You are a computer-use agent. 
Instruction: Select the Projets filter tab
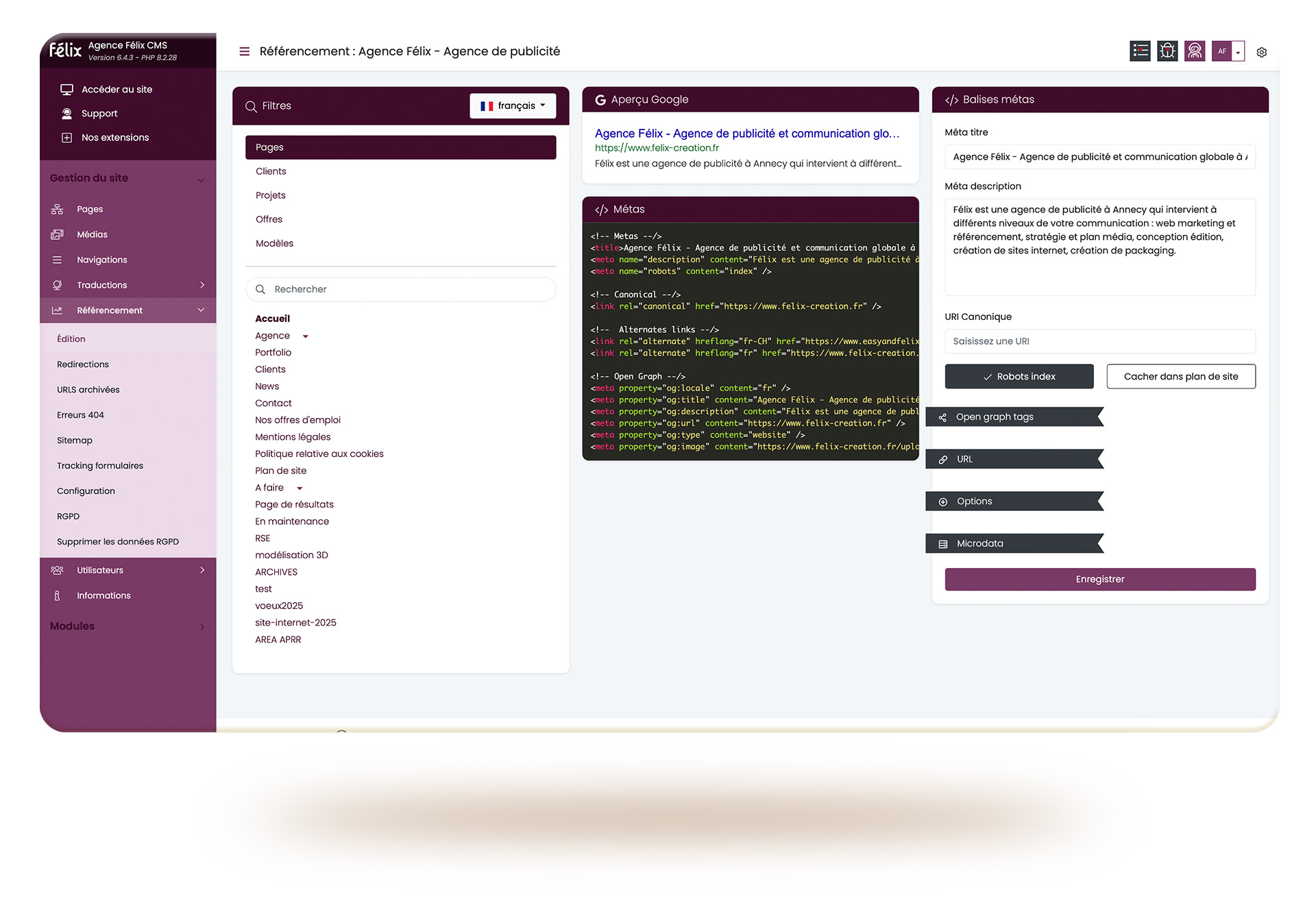[x=401, y=196]
